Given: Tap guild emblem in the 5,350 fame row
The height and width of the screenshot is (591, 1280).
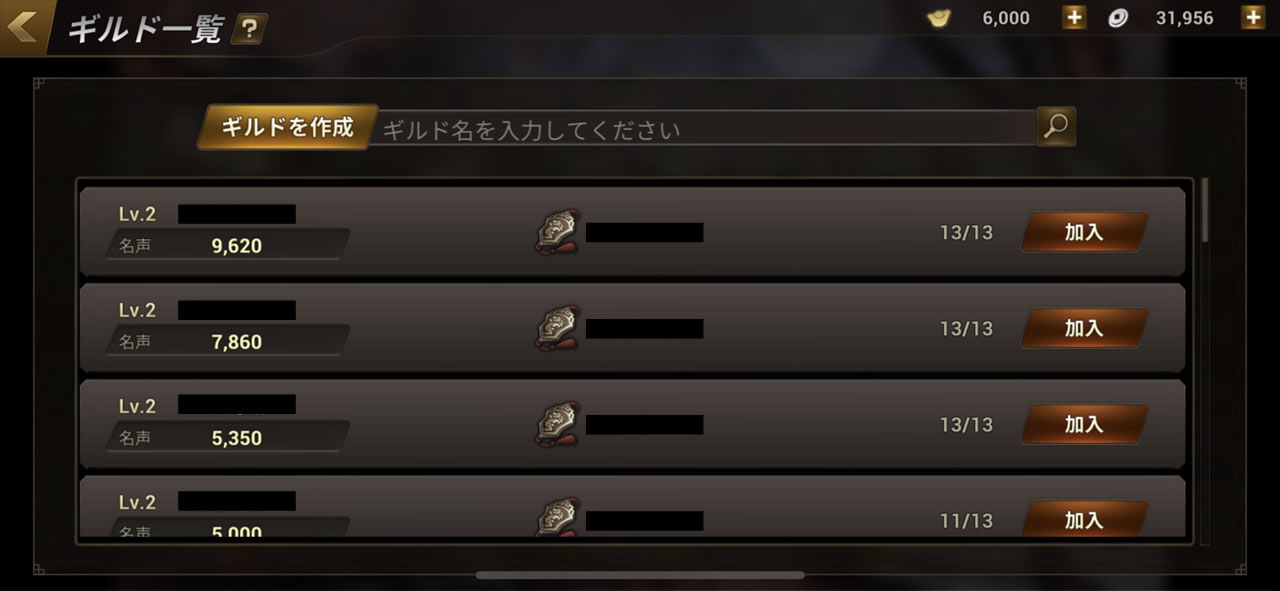Looking at the screenshot, I should 557,424.
